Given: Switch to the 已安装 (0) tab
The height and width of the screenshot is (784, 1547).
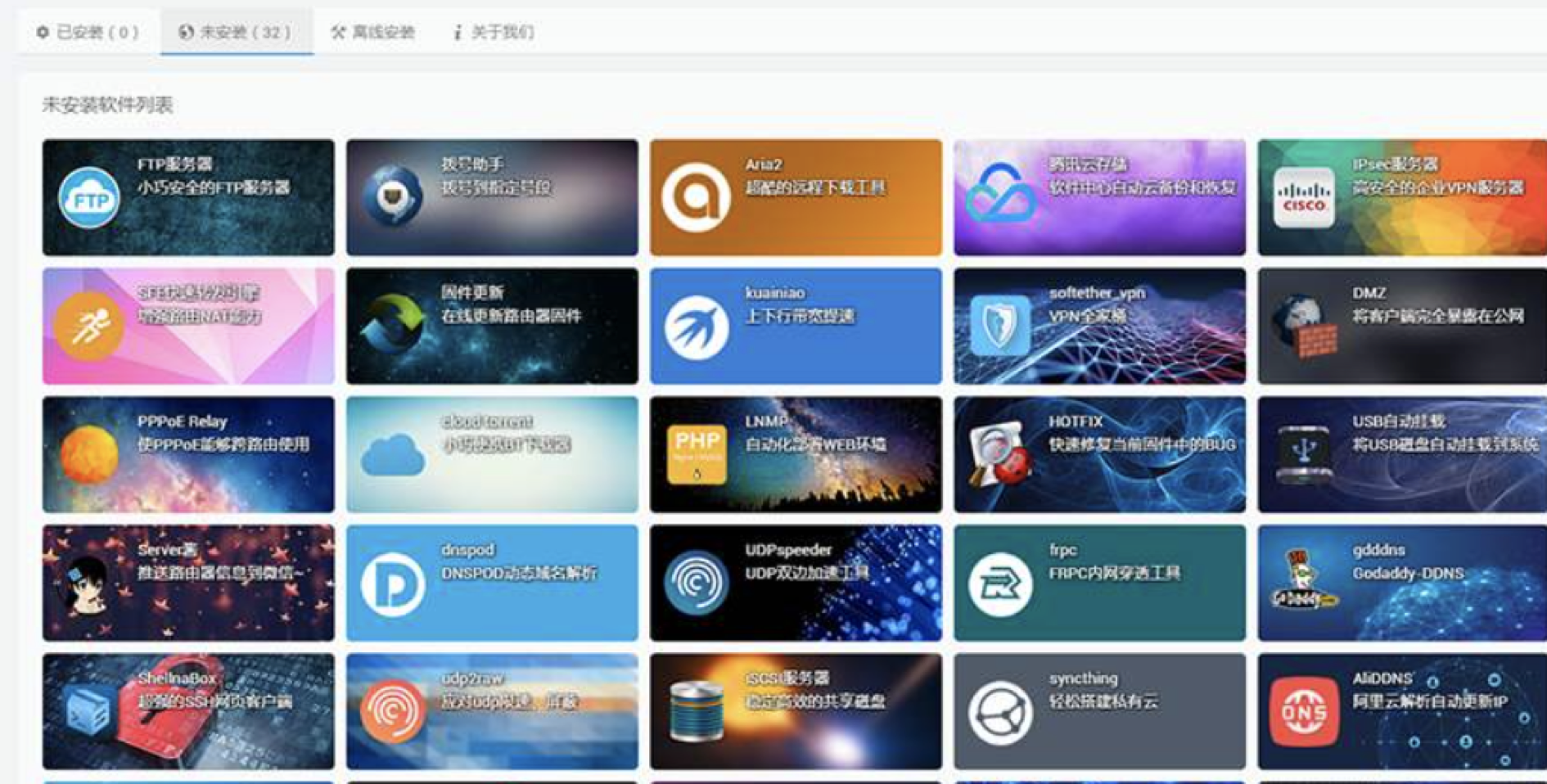Looking at the screenshot, I should point(88,32).
